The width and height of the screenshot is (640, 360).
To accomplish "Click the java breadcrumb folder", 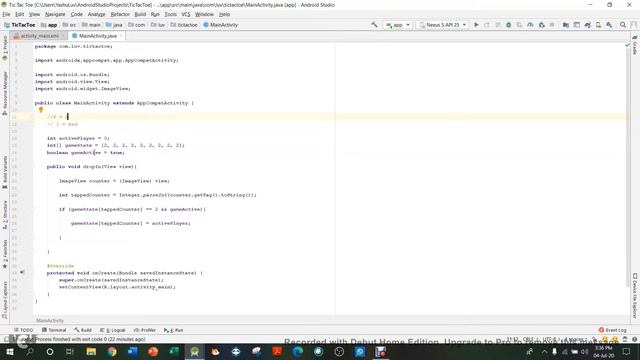I will (x=114, y=25).
